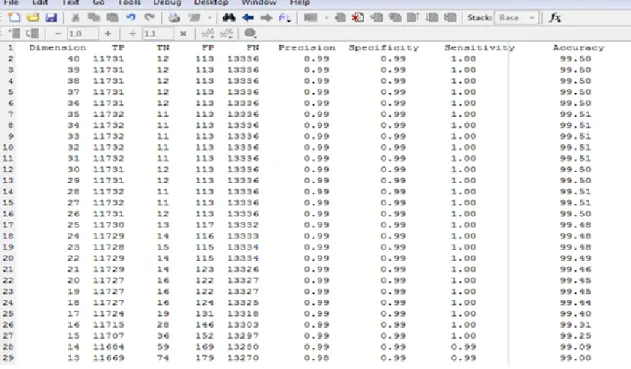Undo the last edit
The image size is (631, 369).
point(131,17)
